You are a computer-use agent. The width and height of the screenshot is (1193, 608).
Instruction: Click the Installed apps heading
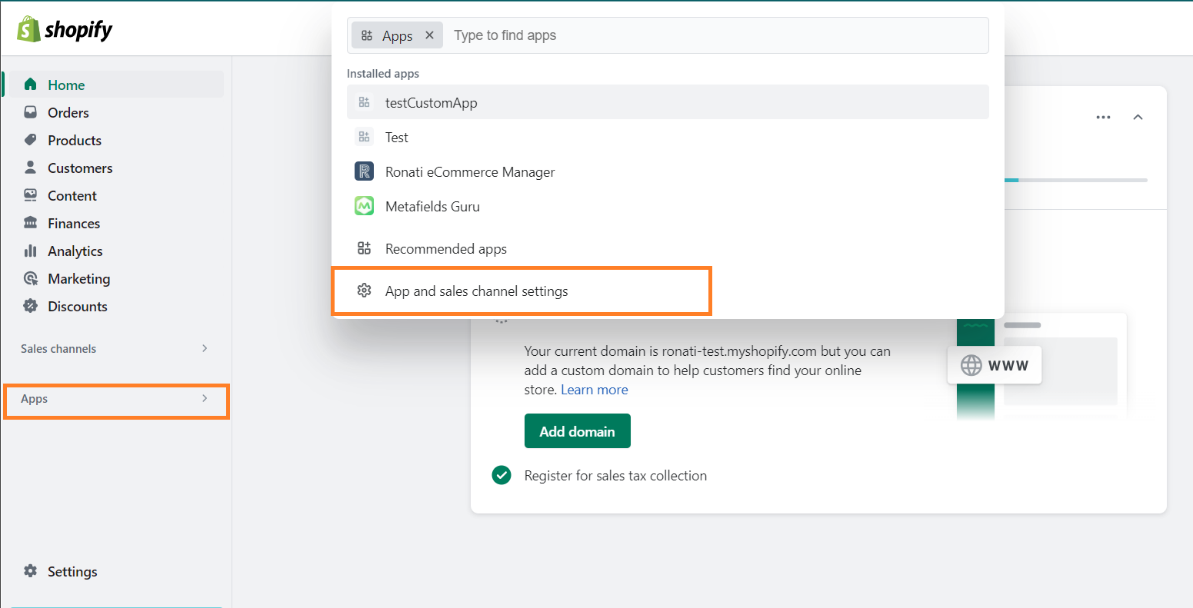point(383,74)
